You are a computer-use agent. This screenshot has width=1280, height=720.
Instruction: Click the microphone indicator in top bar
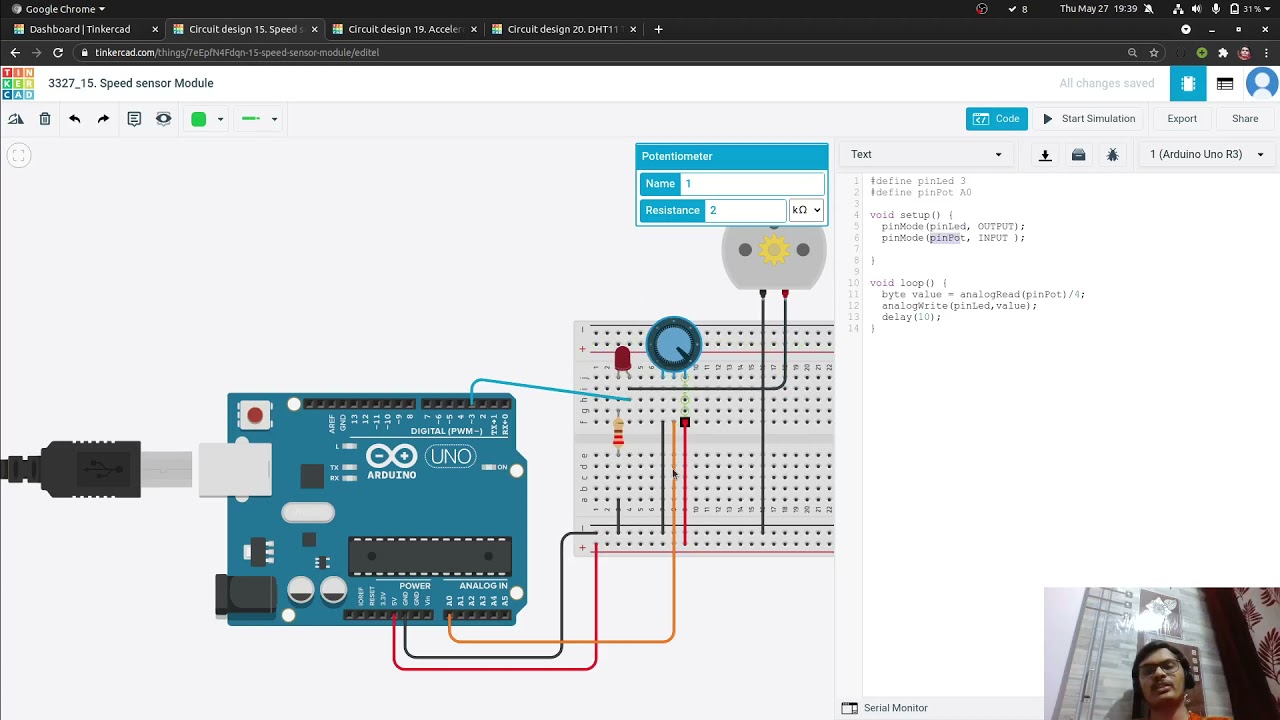[1216, 9]
